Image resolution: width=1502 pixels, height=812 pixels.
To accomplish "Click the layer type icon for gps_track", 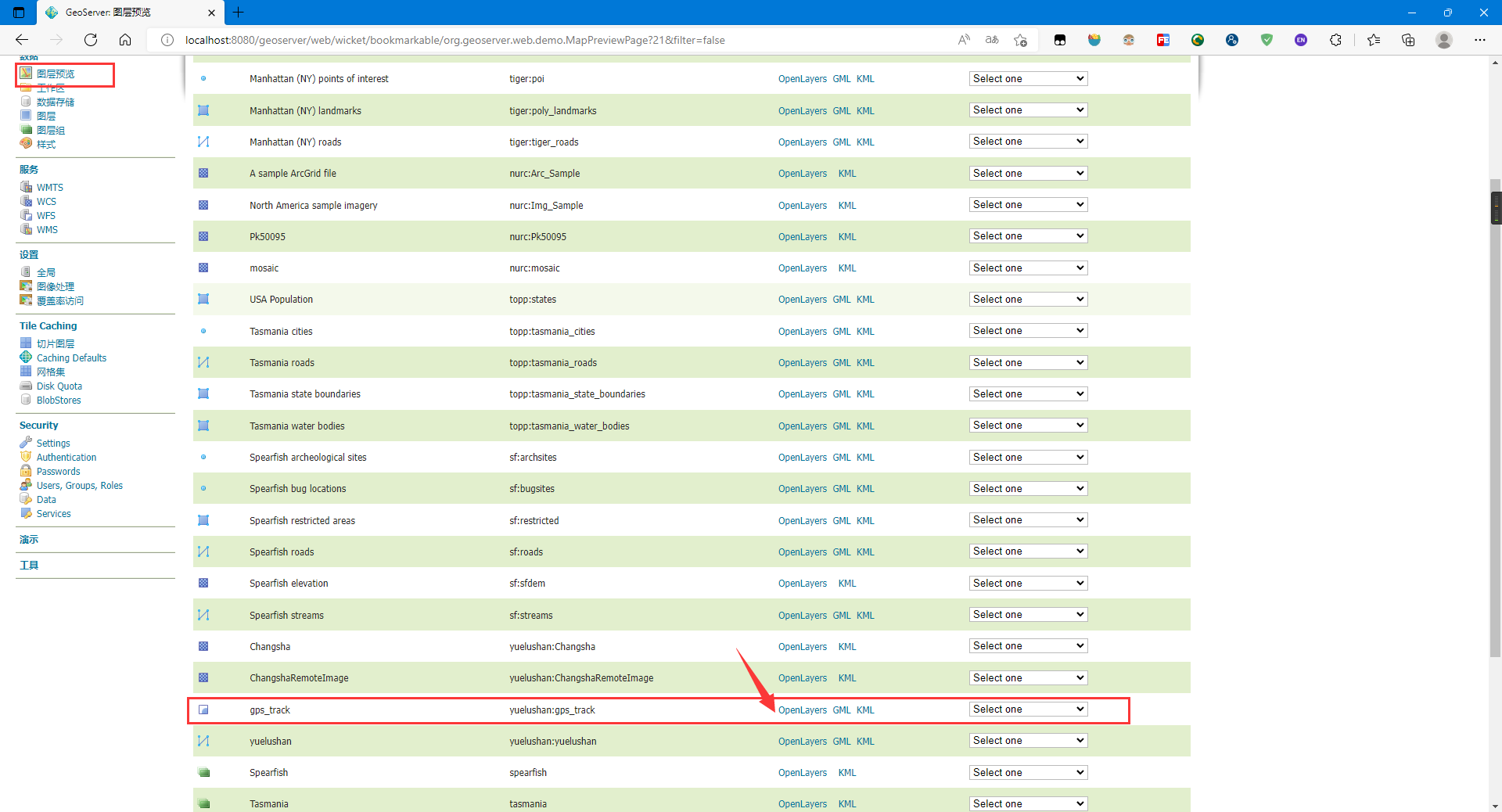I will click(203, 710).
